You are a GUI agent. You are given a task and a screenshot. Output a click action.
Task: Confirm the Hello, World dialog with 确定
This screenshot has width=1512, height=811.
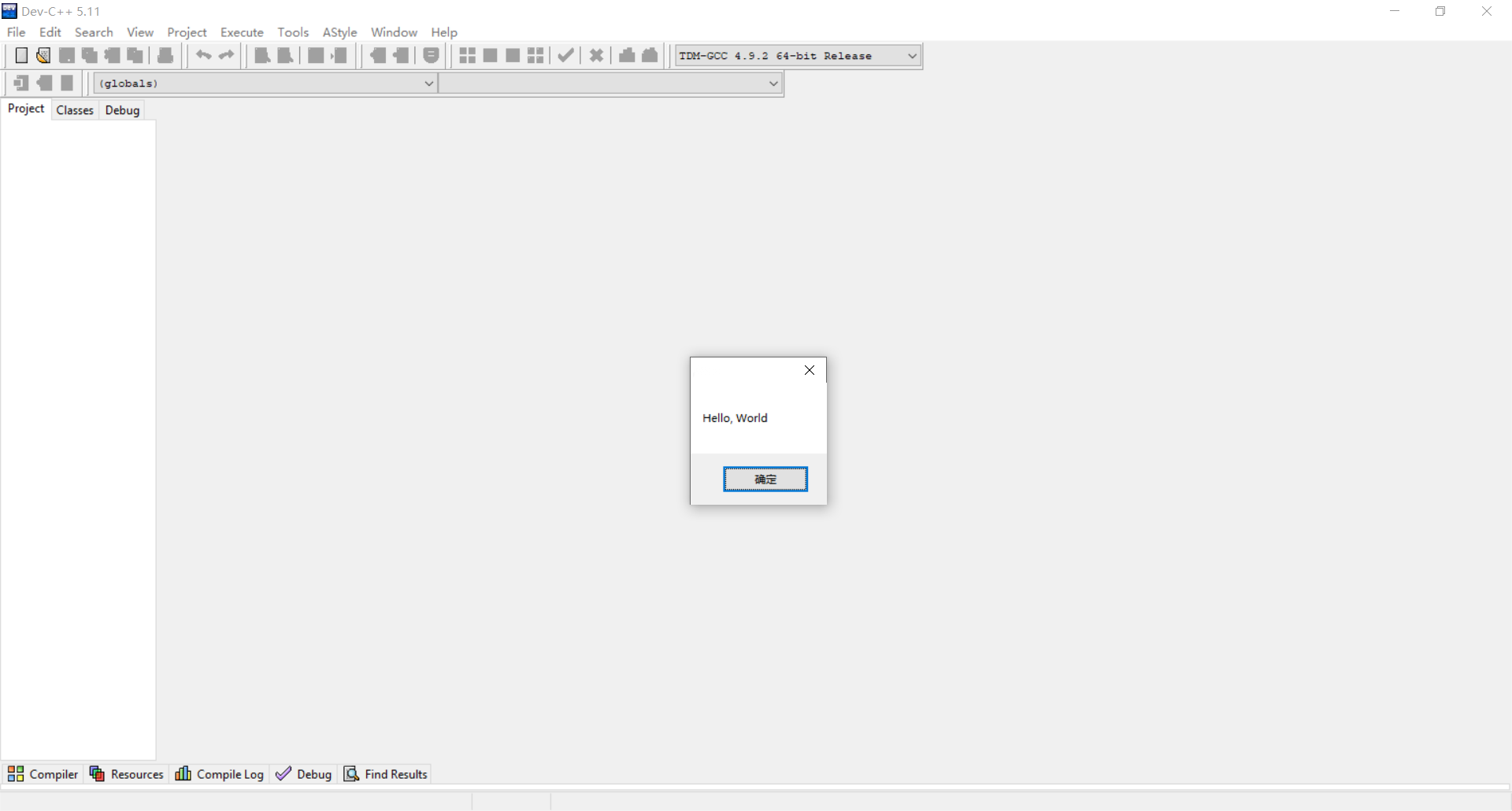(x=765, y=479)
